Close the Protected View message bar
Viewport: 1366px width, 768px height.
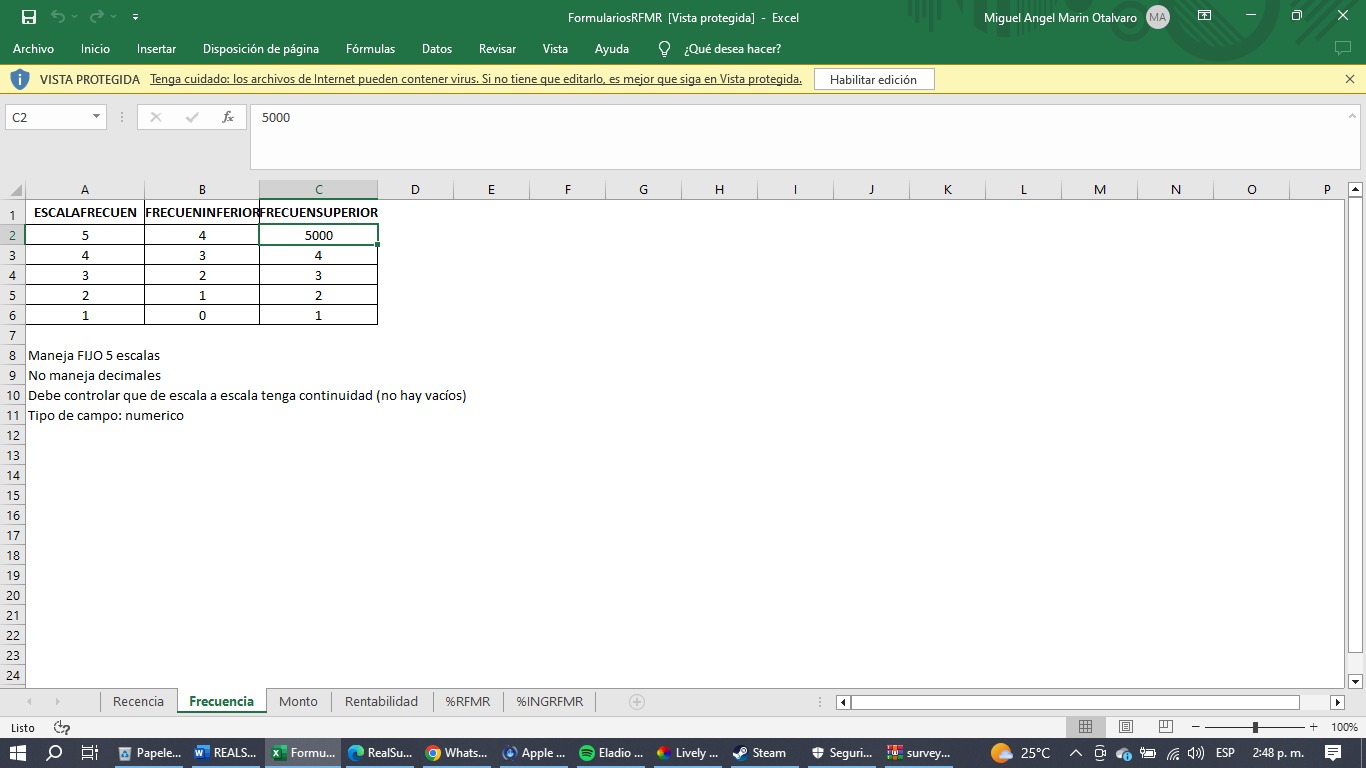tap(1350, 79)
